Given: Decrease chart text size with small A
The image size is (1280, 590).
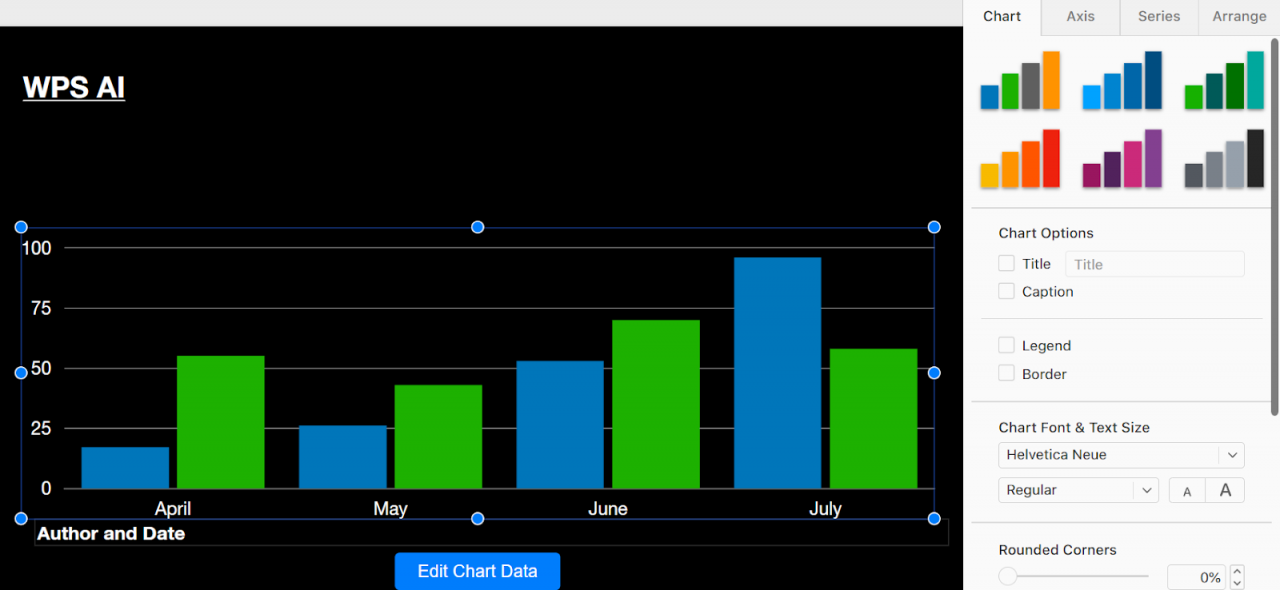Looking at the screenshot, I should [1187, 491].
